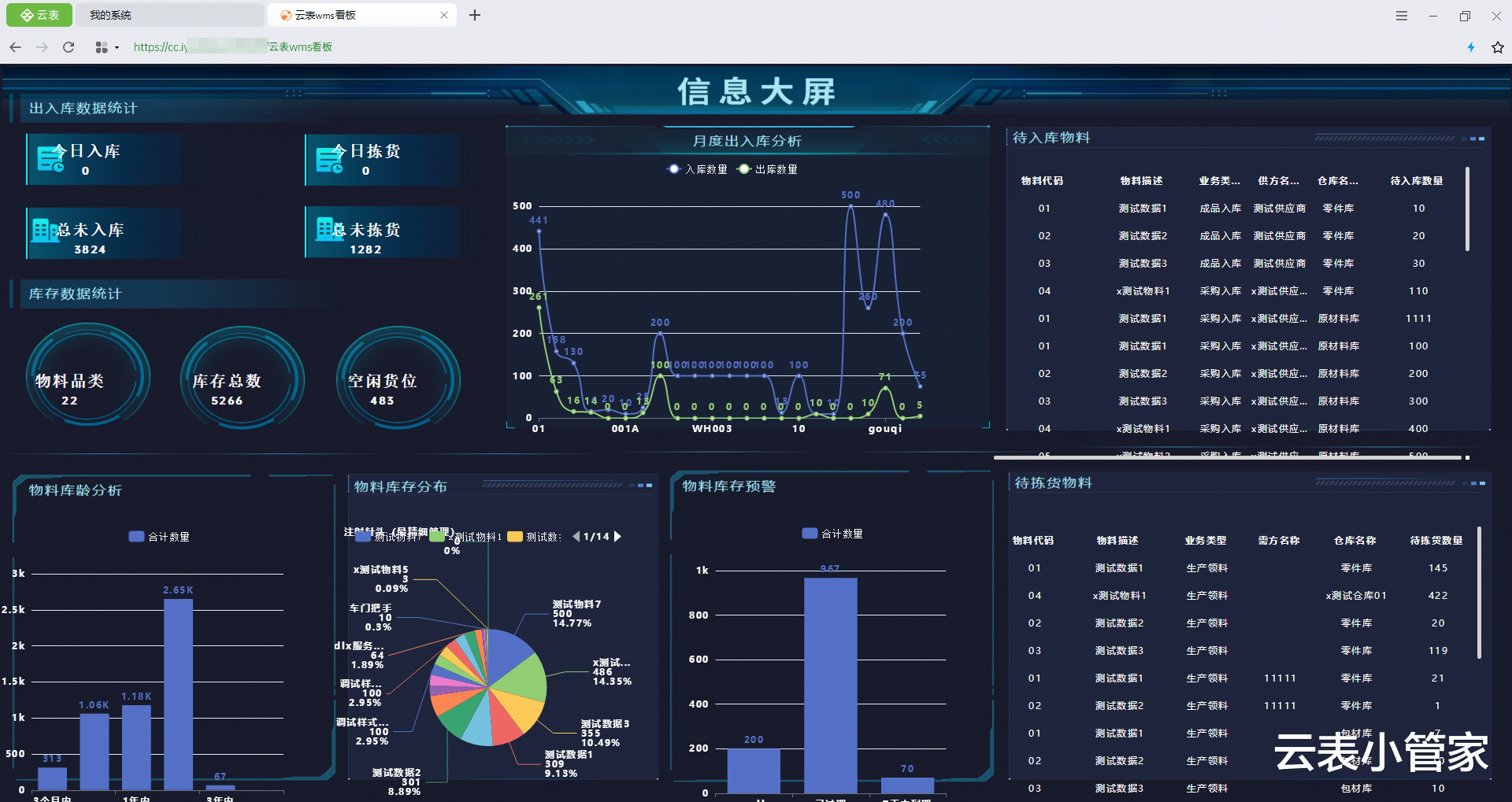Click the 2.65K bar in 物料库龄分析
Viewport: 1512px width, 802px height.
(178, 694)
